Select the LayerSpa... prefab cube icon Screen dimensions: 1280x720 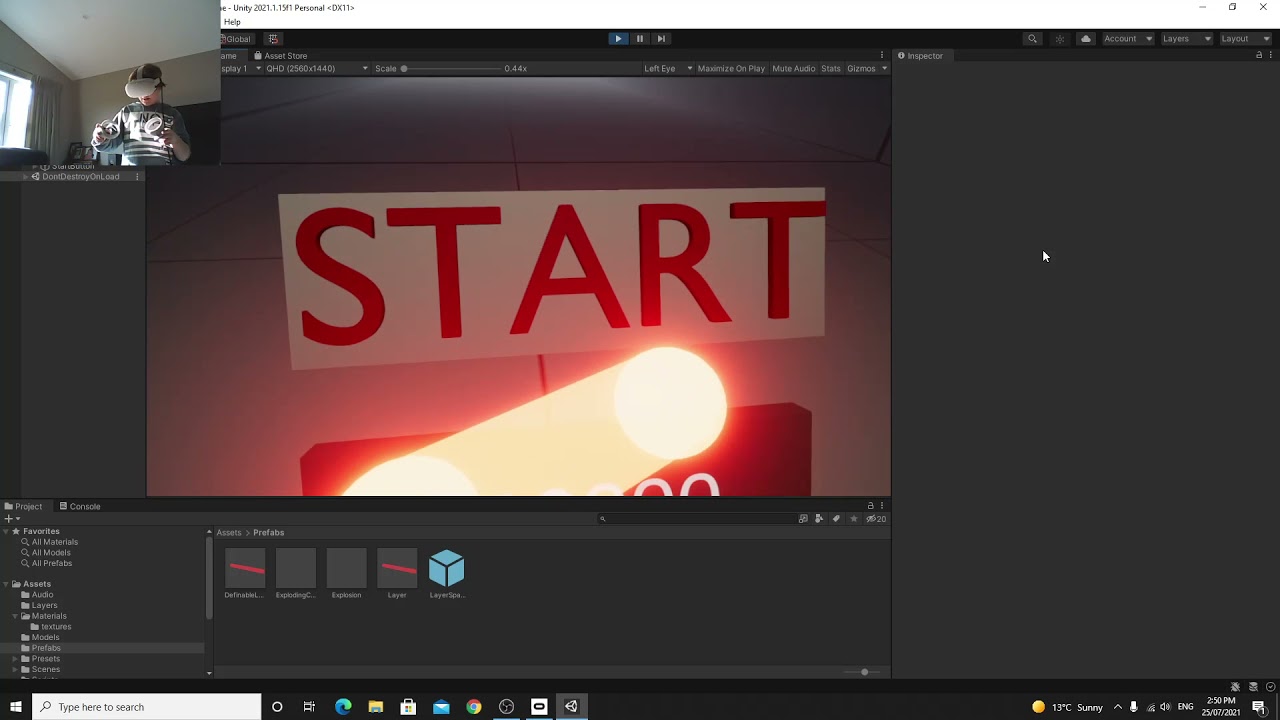pyautogui.click(x=447, y=568)
